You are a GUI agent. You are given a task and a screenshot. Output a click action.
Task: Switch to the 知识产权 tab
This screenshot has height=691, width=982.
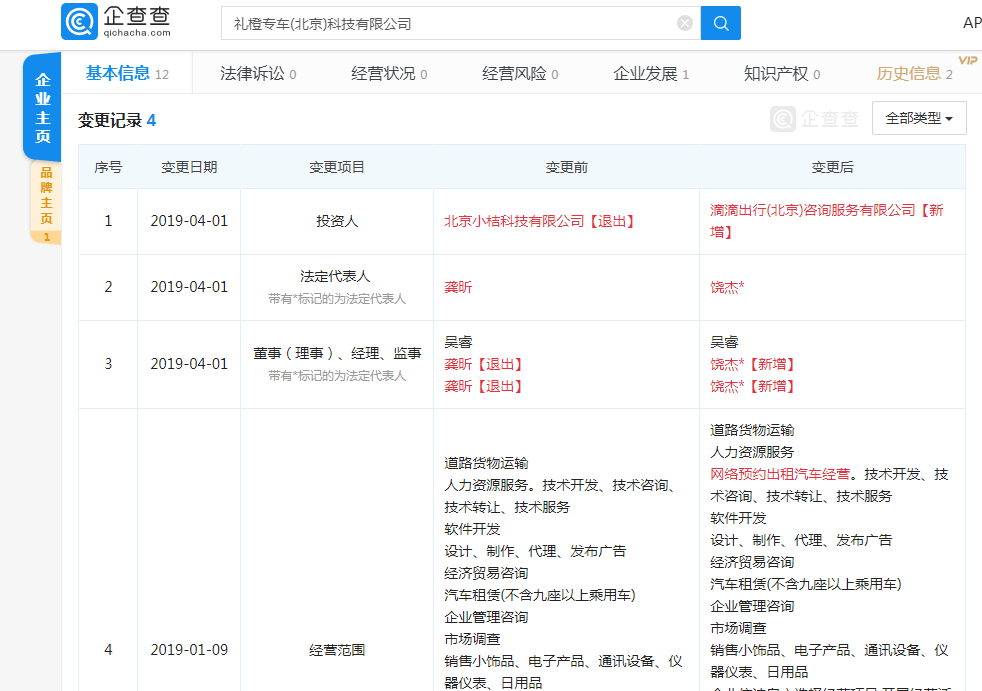[782, 73]
